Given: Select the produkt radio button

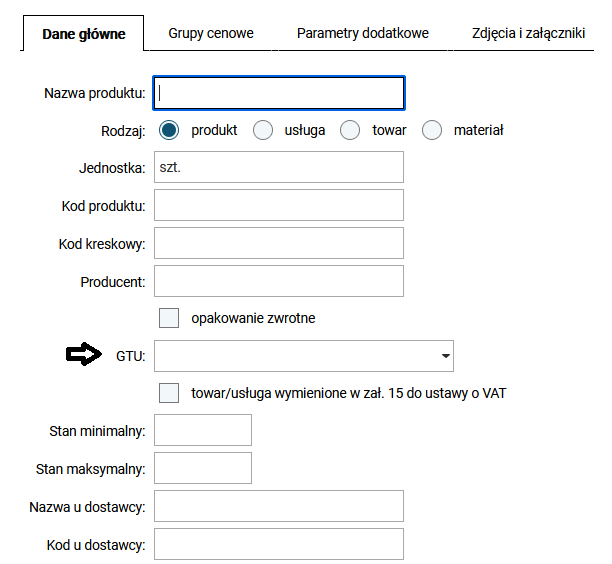Looking at the screenshot, I should click(169, 130).
